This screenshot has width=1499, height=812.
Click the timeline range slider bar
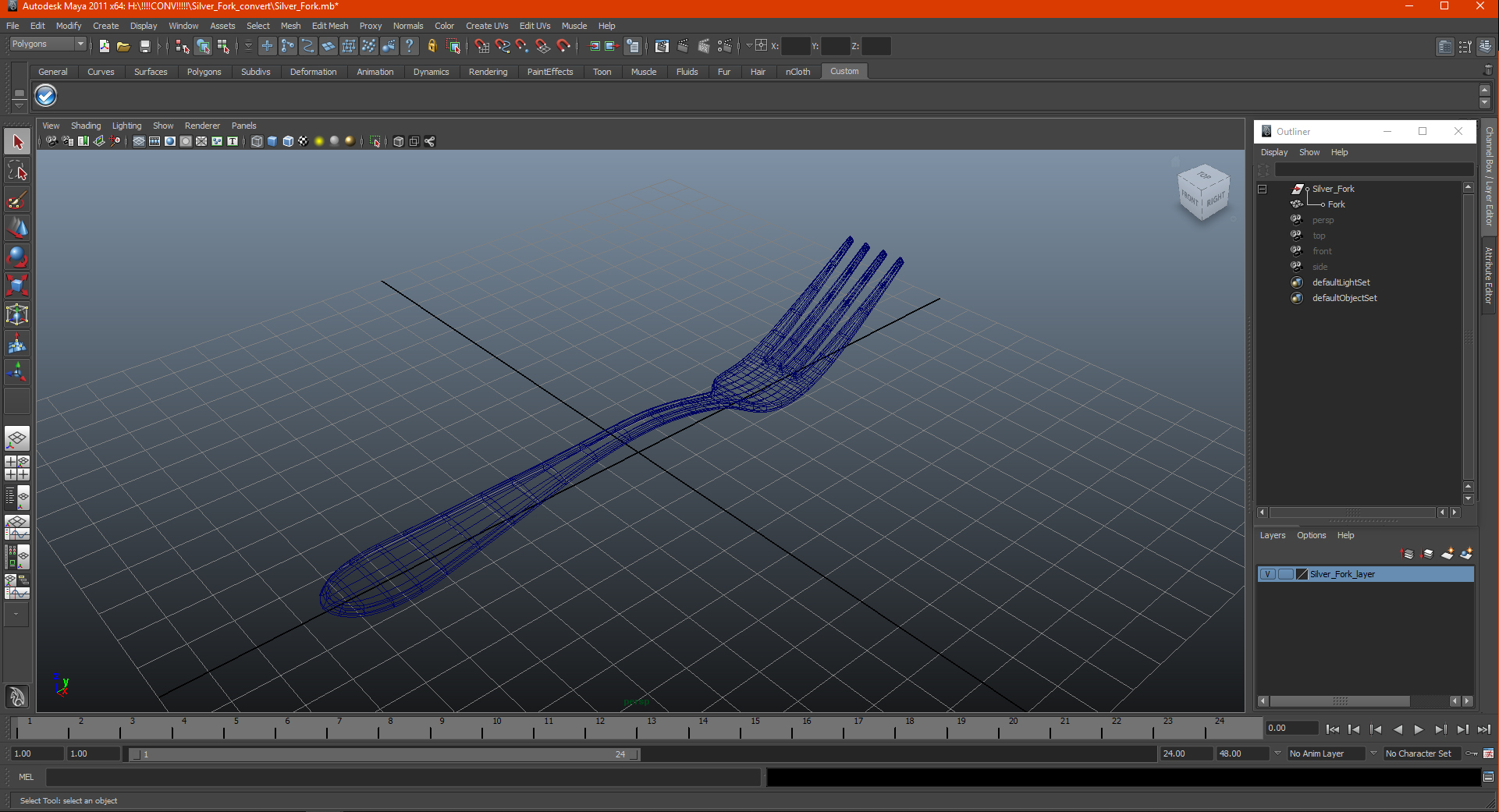tap(385, 754)
